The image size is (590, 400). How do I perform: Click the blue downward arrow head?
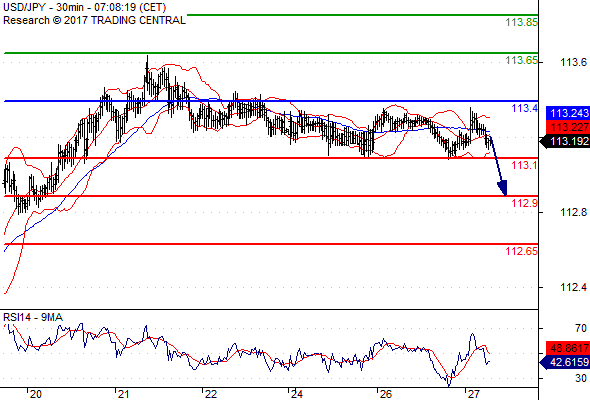(x=503, y=188)
